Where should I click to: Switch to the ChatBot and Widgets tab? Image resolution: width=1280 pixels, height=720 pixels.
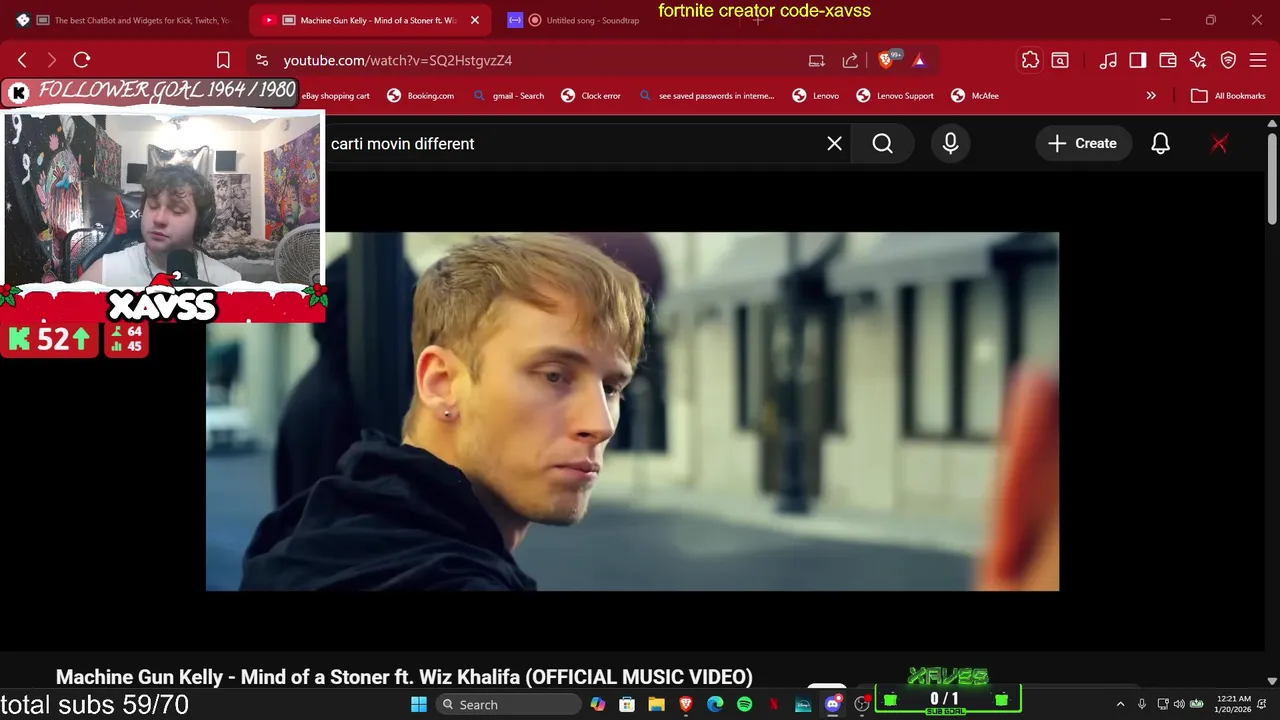pos(125,20)
